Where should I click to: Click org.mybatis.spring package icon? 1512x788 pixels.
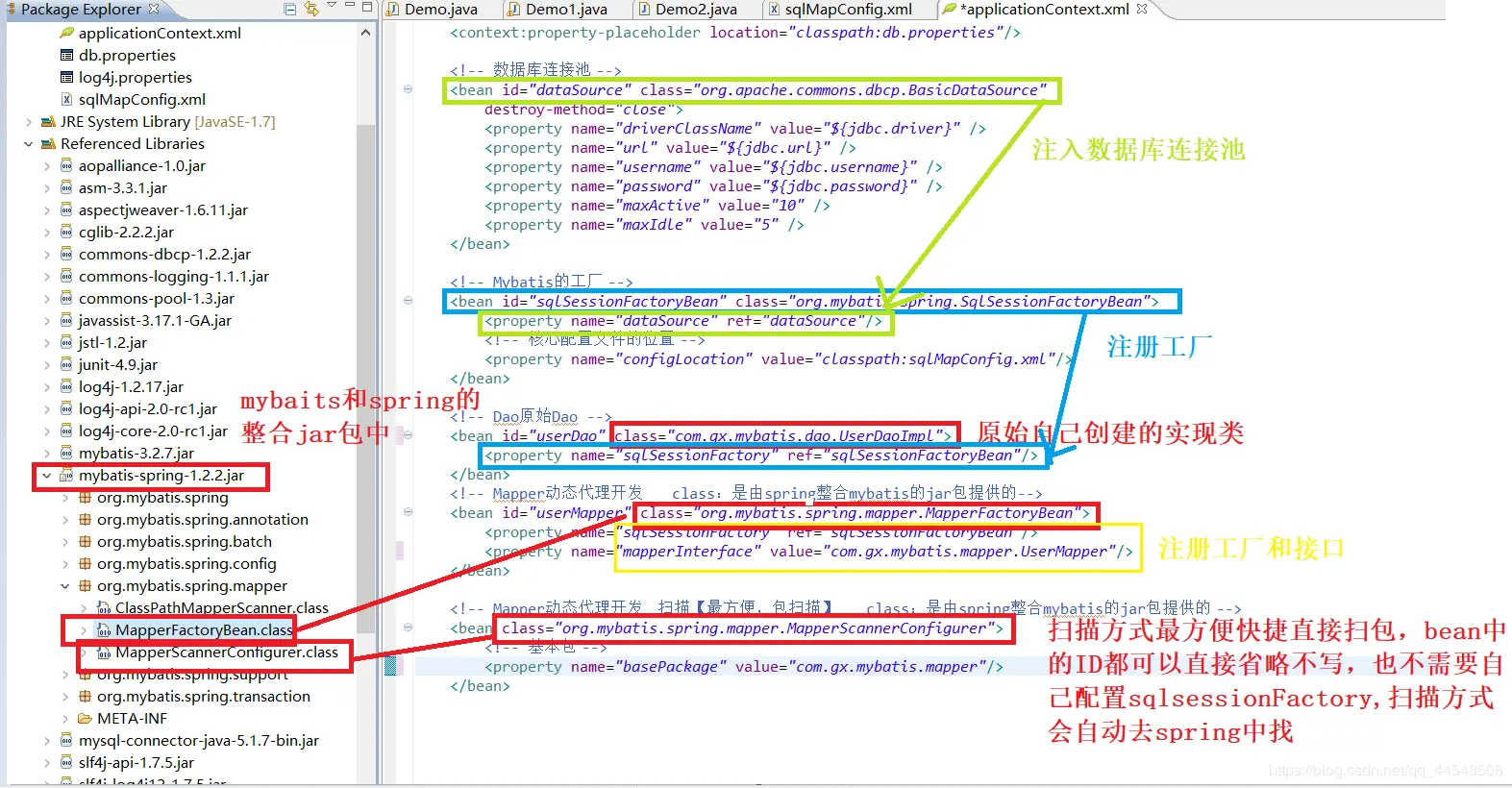[x=85, y=497]
